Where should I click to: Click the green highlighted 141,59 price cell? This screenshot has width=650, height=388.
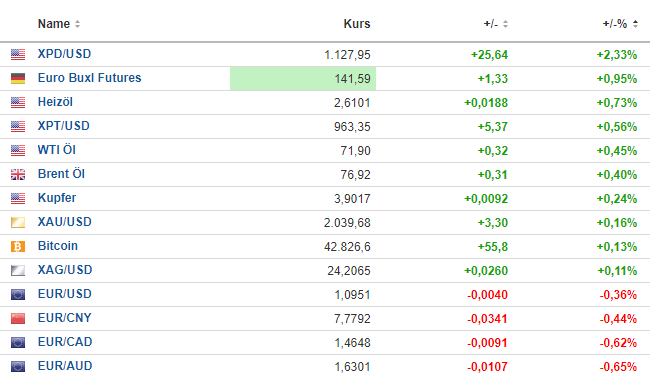(x=303, y=78)
